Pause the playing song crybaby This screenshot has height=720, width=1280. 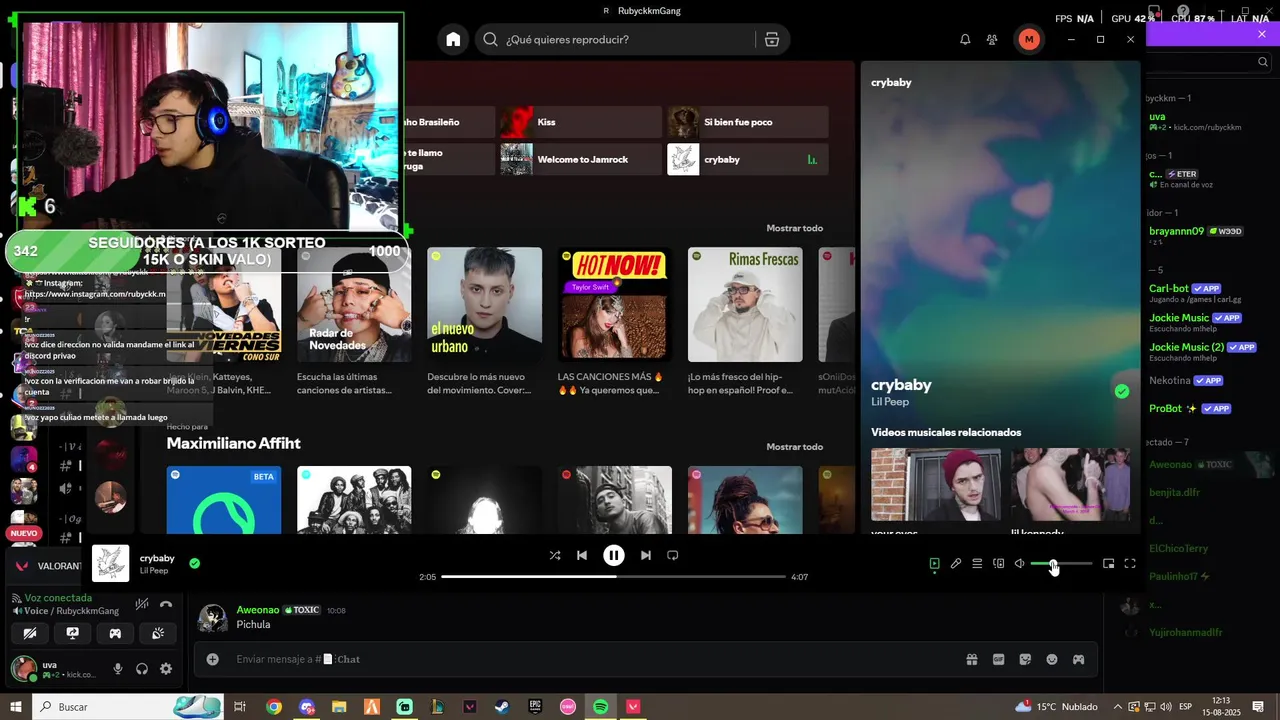614,555
